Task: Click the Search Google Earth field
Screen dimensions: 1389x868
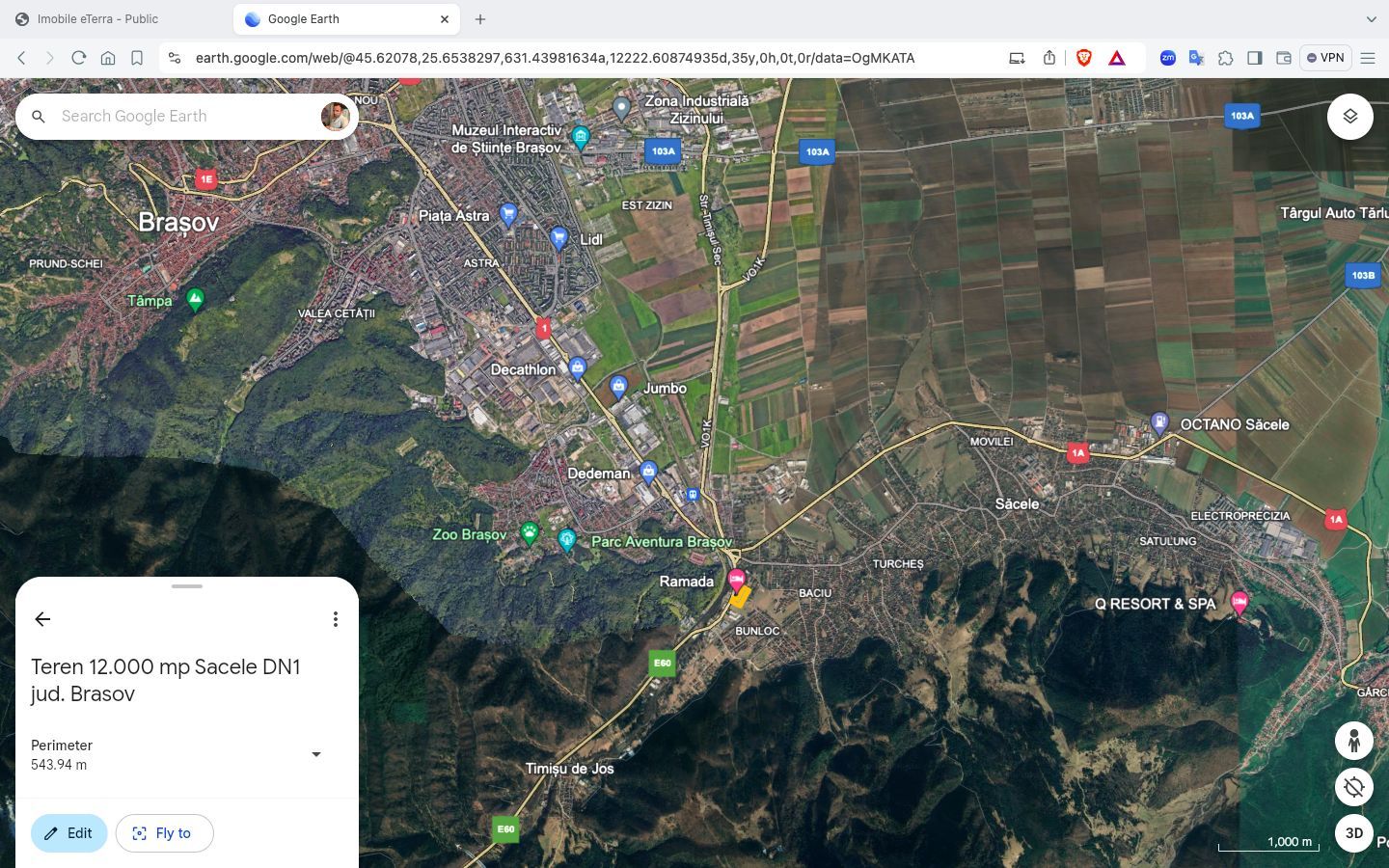Action: (183, 117)
